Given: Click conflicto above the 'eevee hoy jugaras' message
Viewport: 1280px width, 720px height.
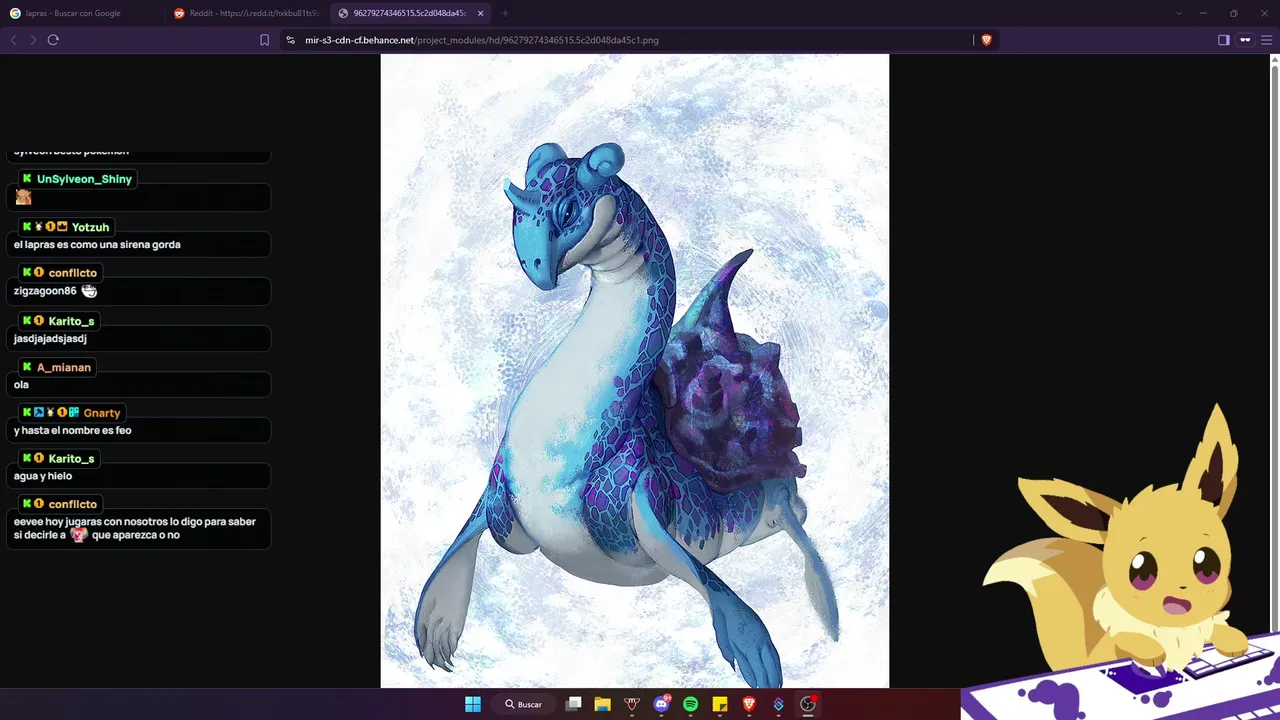Looking at the screenshot, I should pyautogui.click(x=72, y=504).
